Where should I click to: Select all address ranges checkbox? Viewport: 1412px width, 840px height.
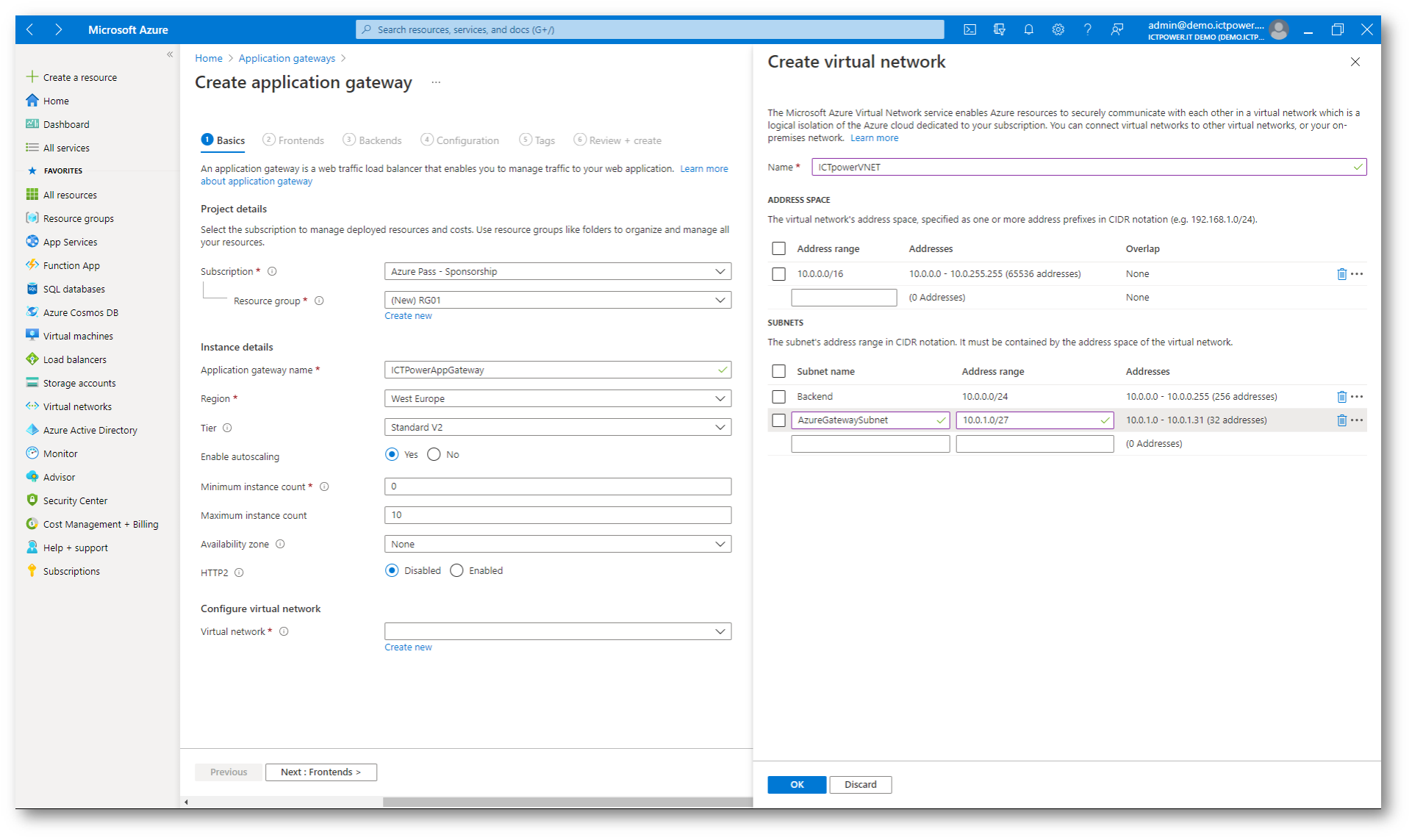pyautogui.click(x=779, y=248)
